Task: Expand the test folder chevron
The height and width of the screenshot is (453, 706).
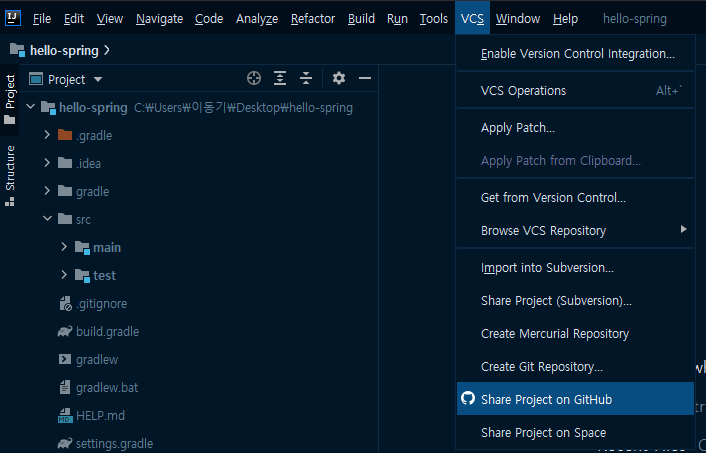Action: [x=64, y=275]
